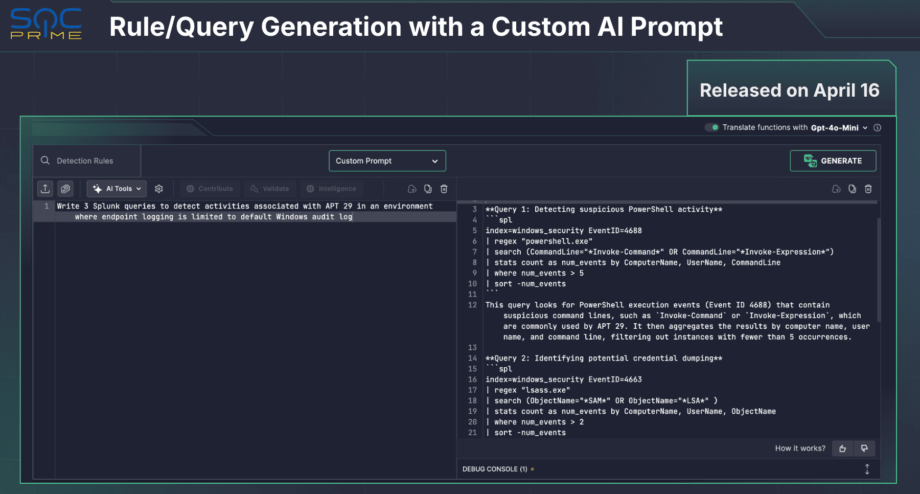Image resolution: width=920 pixels, height=494 pixels.
Task: Click the cloud save icon in right toolbar
Action: point(836,188)
